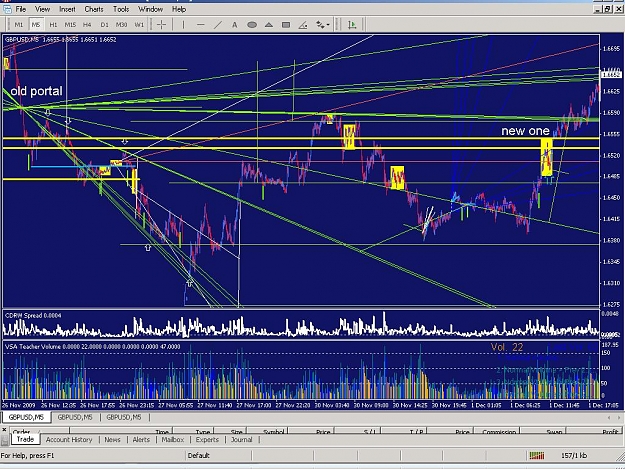
Task: Click the 'Default' profile in status bar
Action: click(x=199, y=455)
